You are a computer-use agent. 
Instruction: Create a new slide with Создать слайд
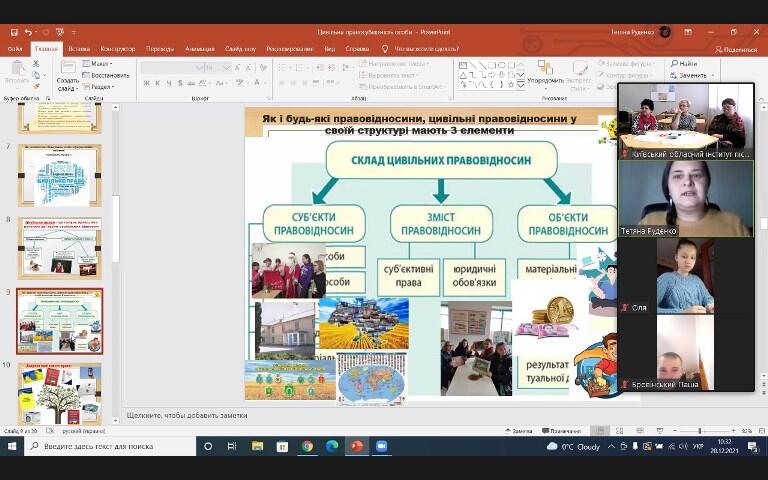pos(68,76)
